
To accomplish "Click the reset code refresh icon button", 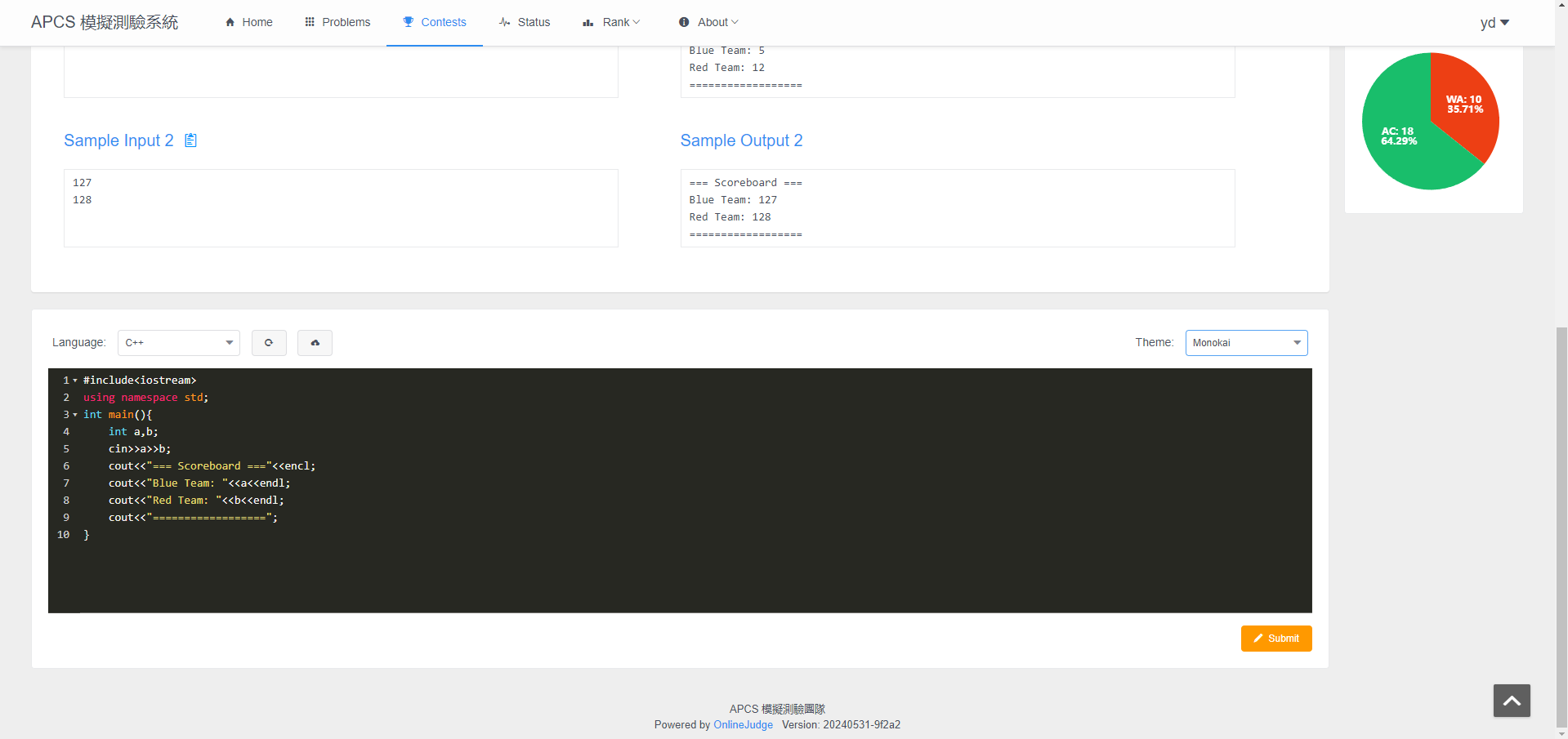I will 269,343.
